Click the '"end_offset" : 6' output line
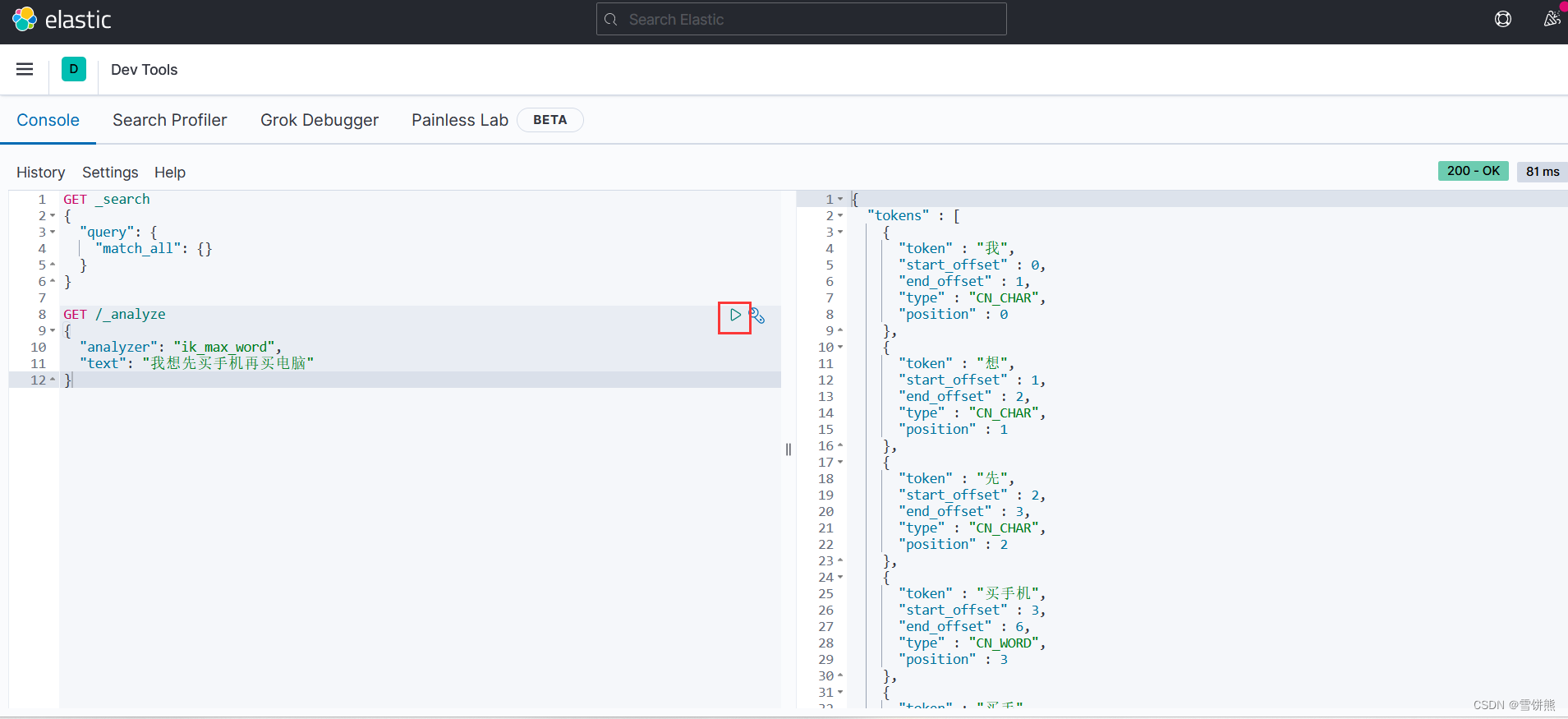Screen dimensions: 1568x719 (x=964, y=627)
